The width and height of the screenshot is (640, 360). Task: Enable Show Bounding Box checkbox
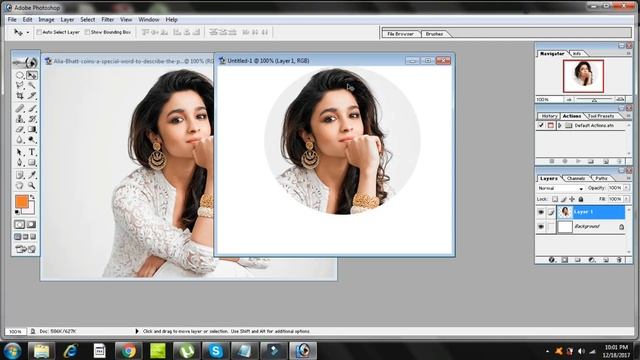tap(87, 32)
